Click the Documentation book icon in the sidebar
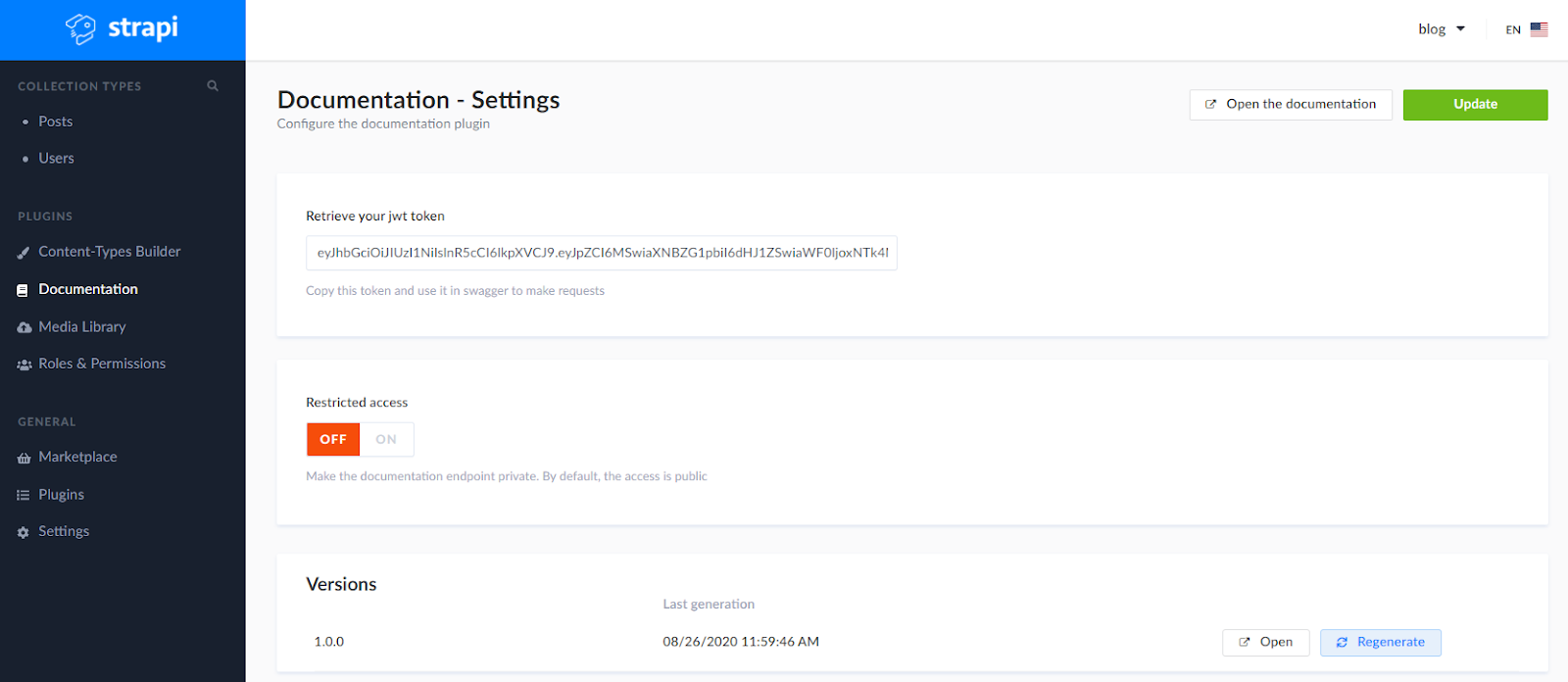Viewport: 1568px width, 682px height. 23,290
